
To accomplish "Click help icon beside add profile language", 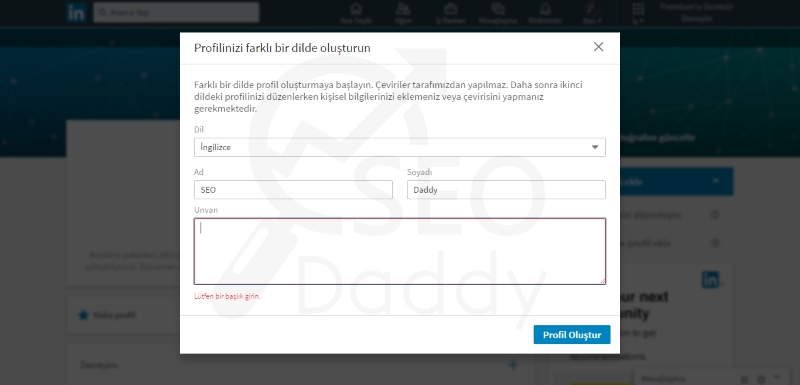I will (715, 243).
